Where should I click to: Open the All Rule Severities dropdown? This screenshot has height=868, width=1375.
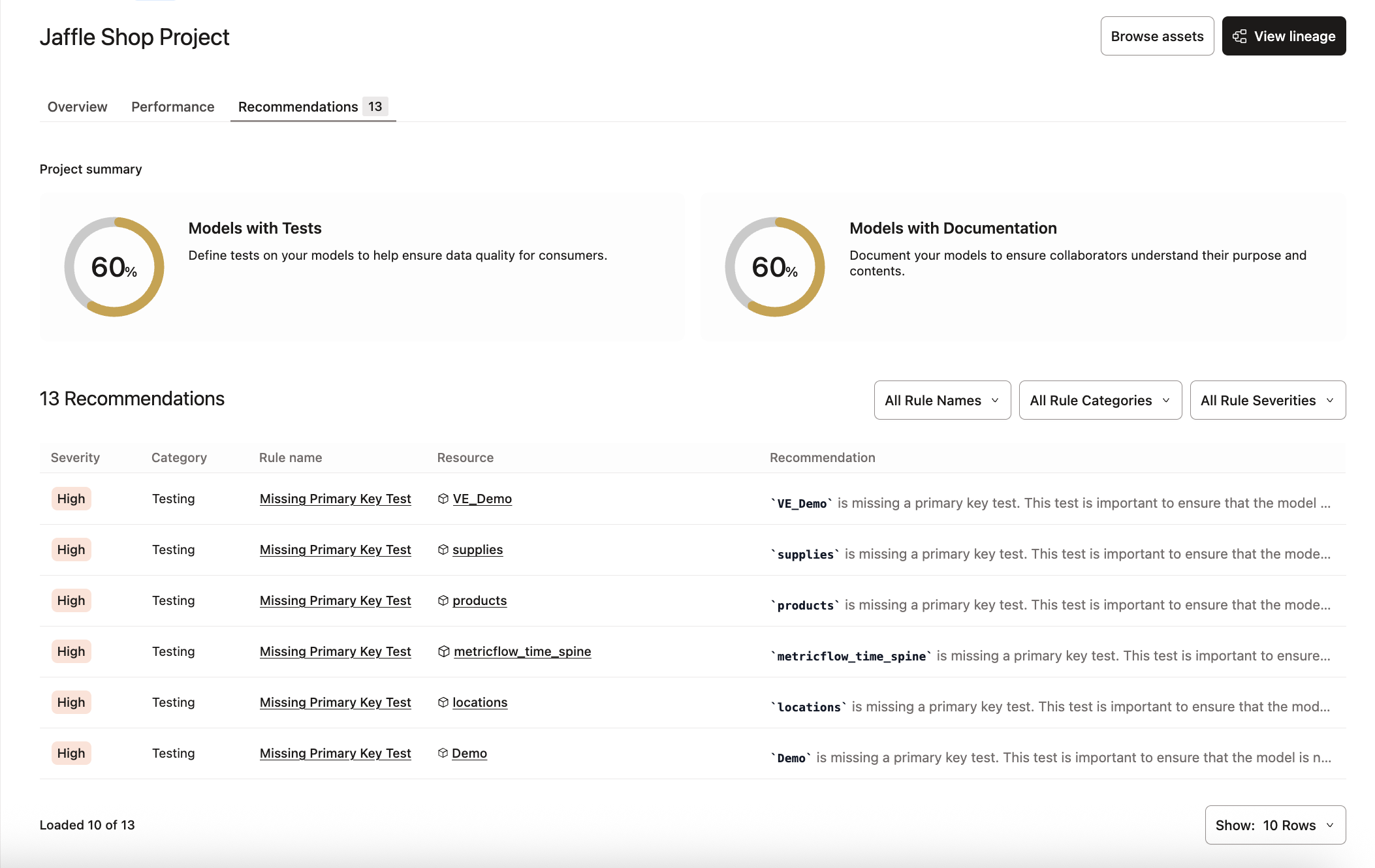point(1267,399)
